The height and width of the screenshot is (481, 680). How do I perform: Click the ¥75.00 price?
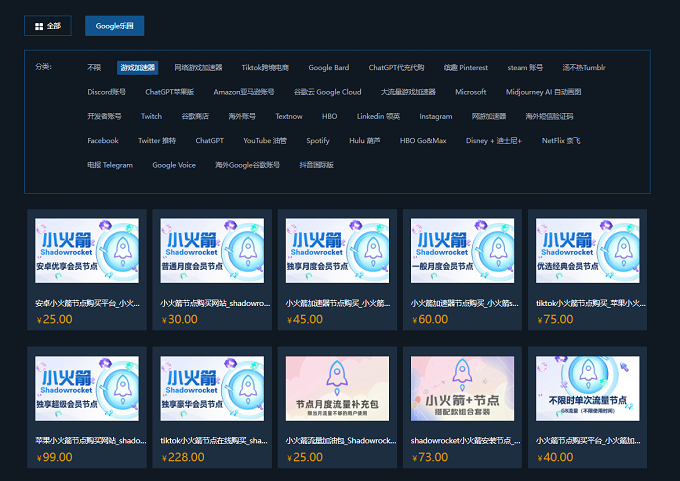point(555,320)
